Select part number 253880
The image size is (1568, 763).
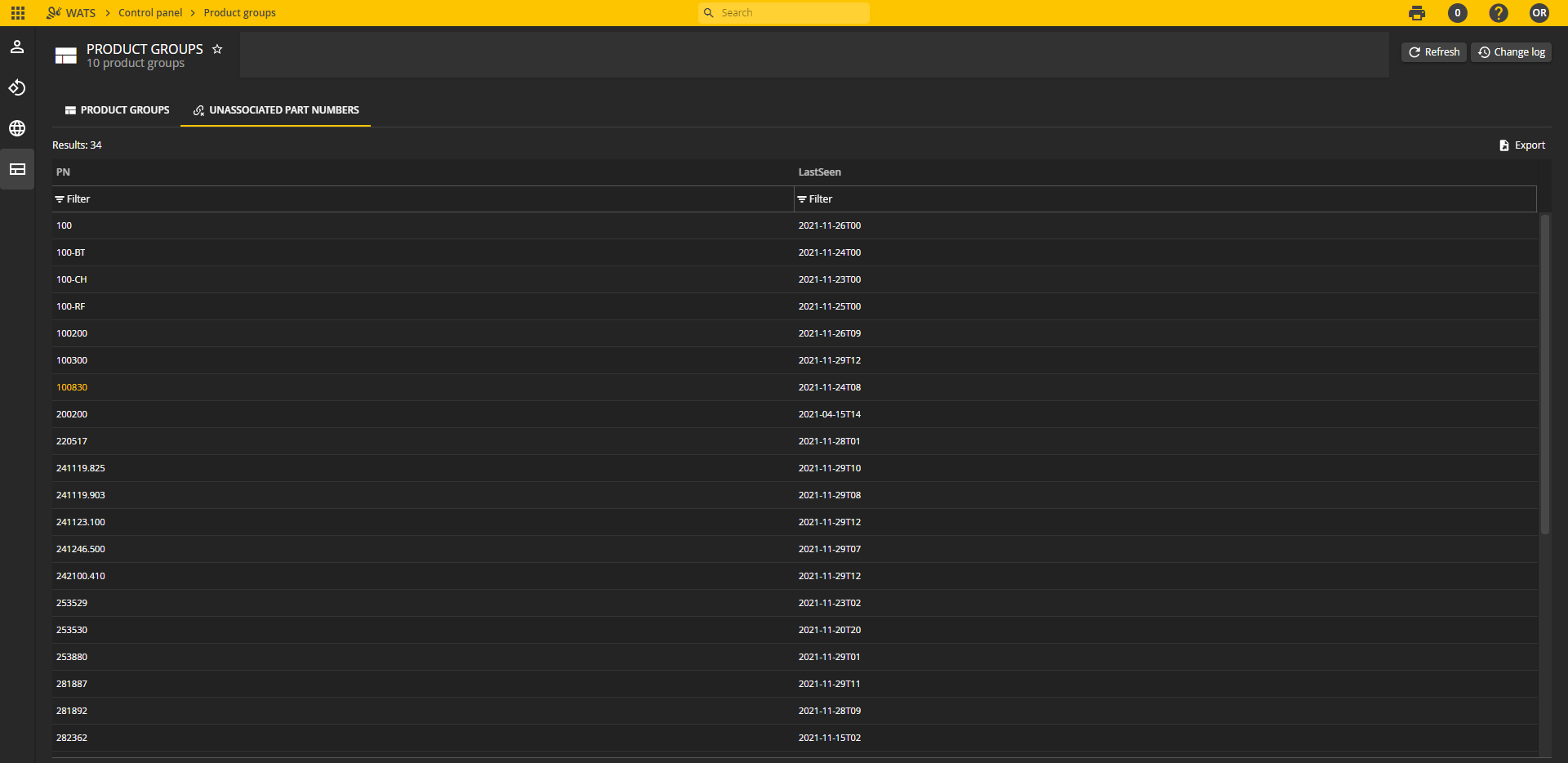(x=72, y=658)
